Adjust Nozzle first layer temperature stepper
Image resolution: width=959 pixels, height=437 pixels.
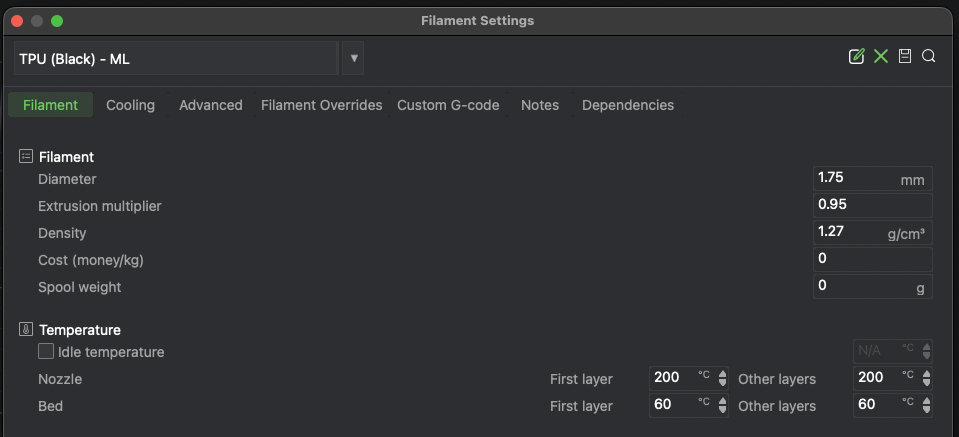click(722, 378)
